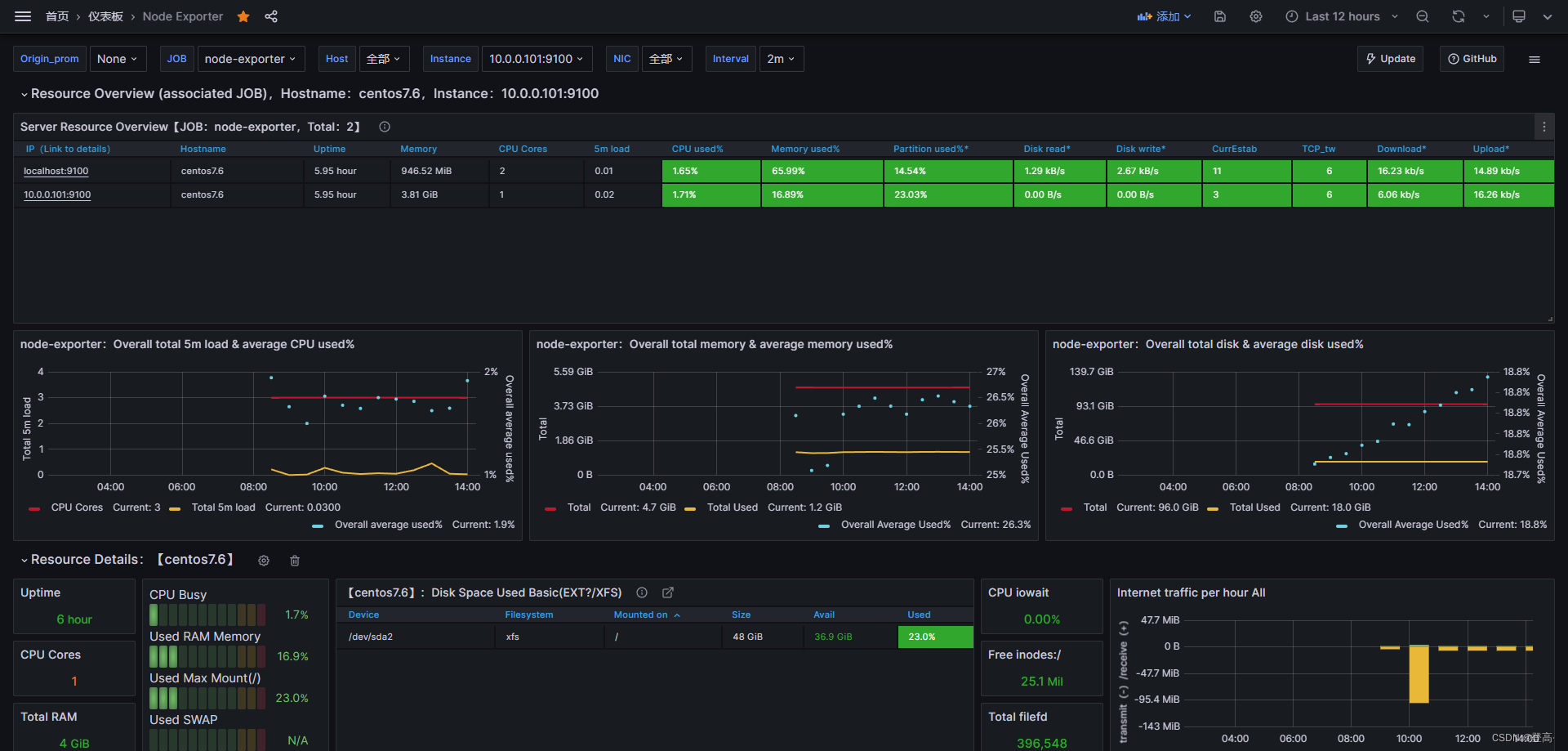Zoom out the time range
The height and width of the screenshot is (751, 1568).
pyautogui.click(x=1423, y=16)
